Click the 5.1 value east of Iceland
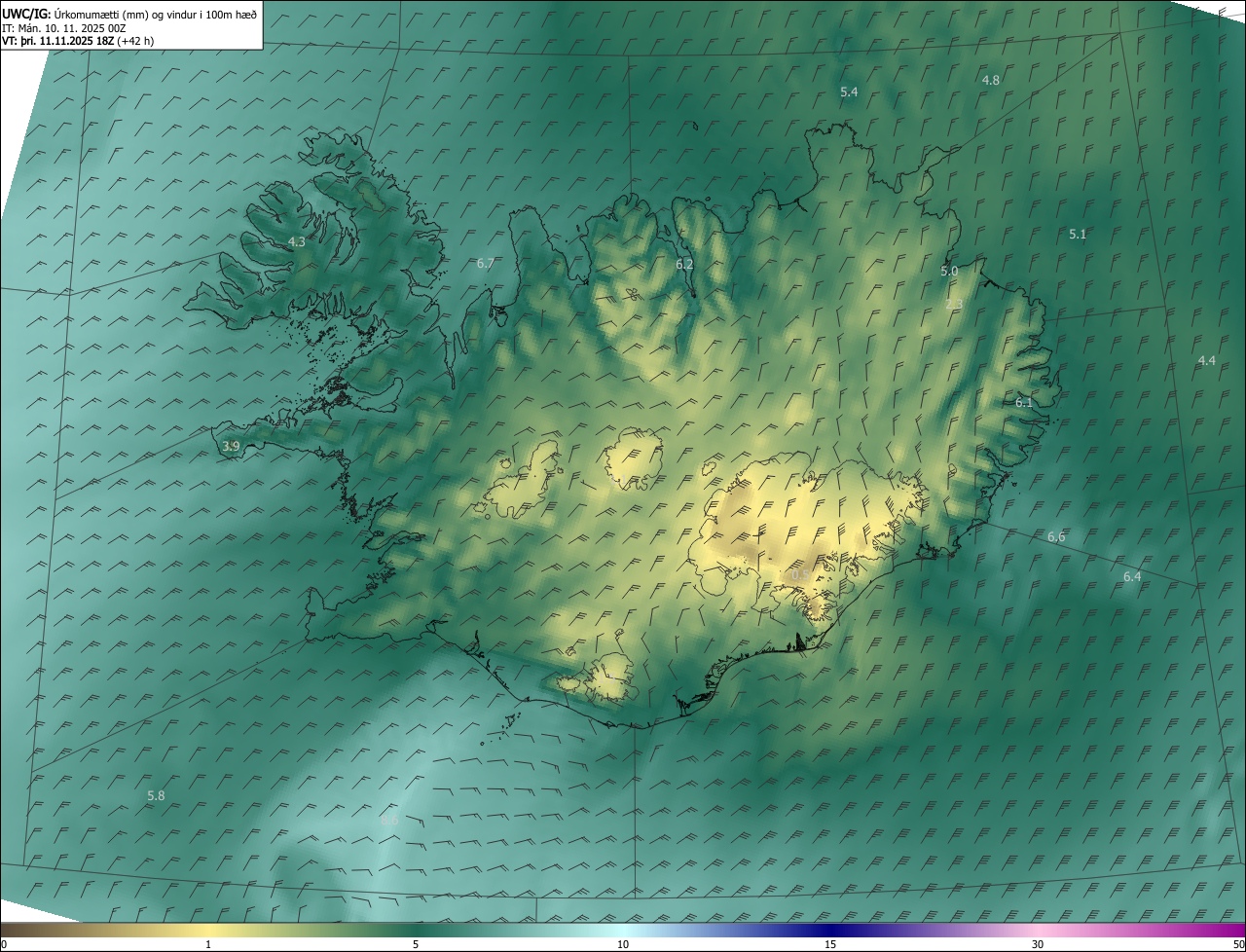Viewport: 1246px width, 952px height. tap(1078, 234)
